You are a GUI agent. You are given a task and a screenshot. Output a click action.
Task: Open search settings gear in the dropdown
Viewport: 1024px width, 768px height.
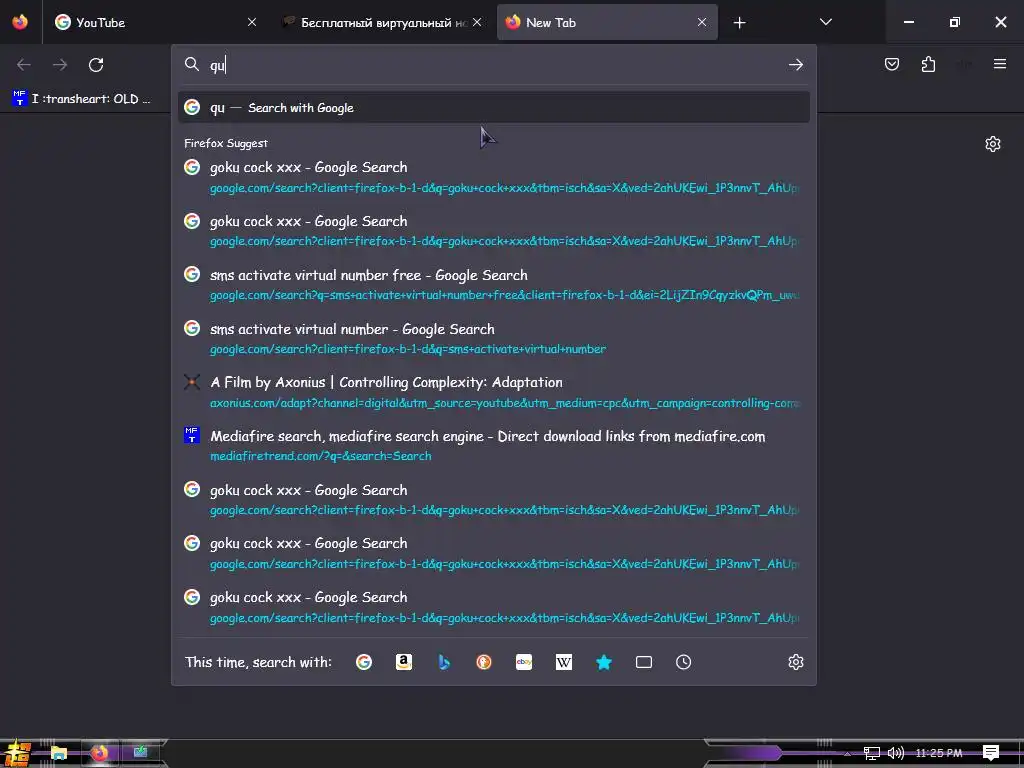(x=795, y=662)
